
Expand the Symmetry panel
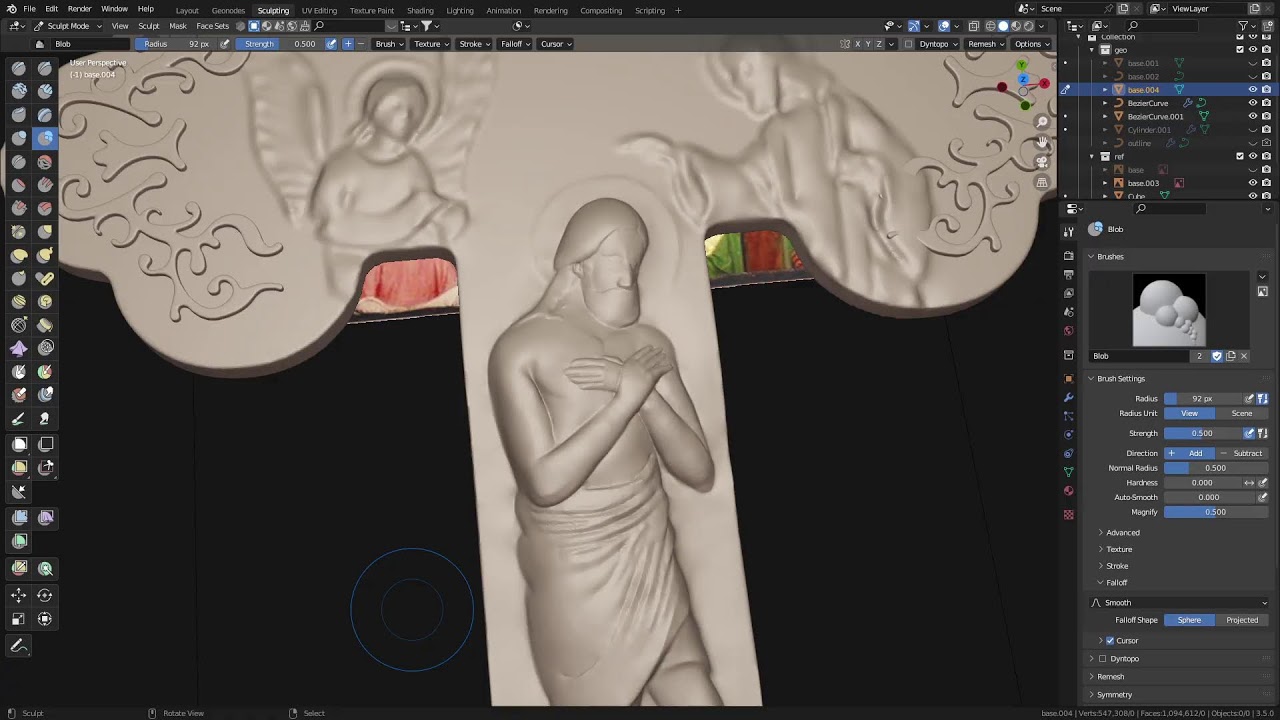1113,695
